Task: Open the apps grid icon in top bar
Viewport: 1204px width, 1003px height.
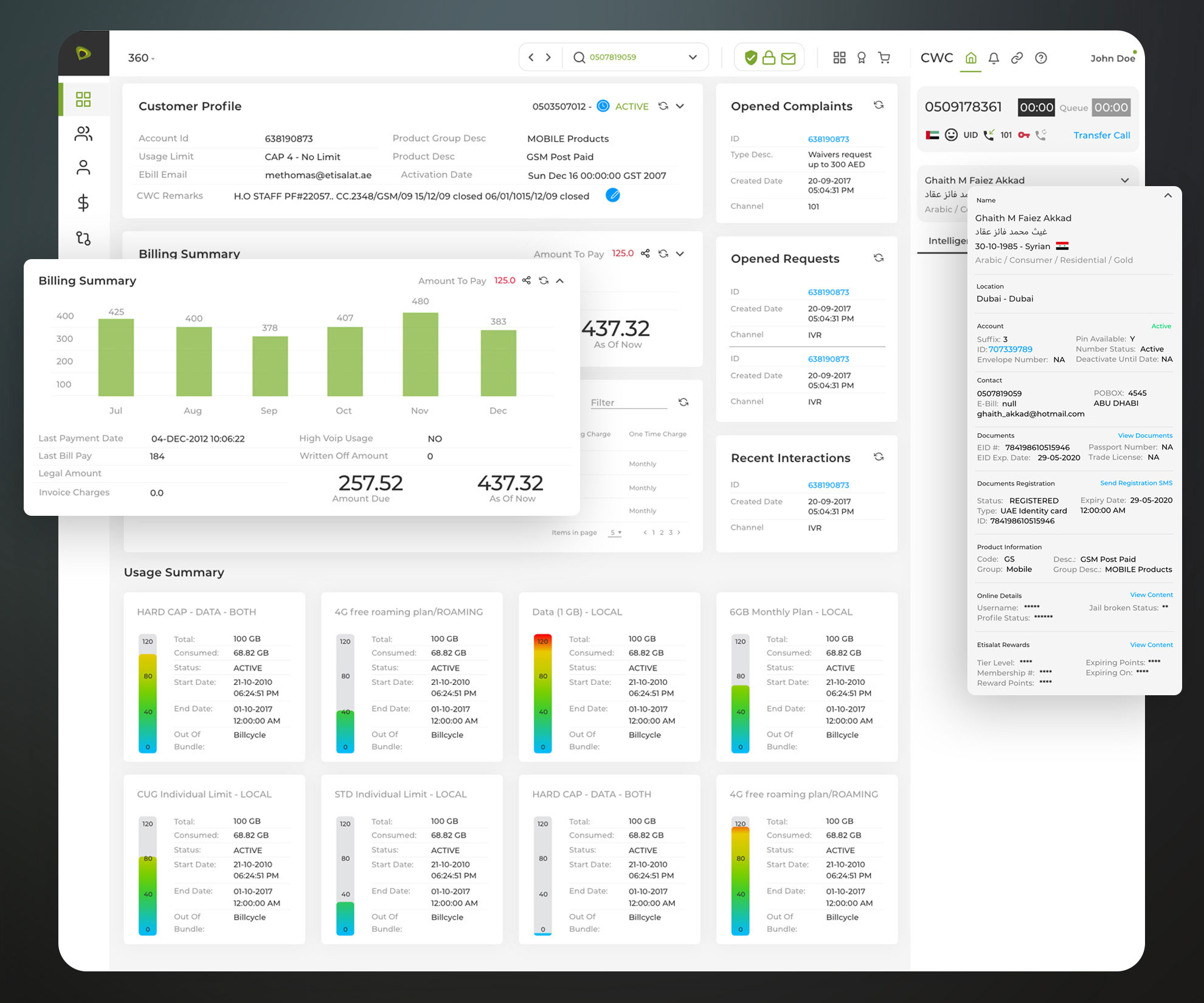Action: tap(839, 58)
